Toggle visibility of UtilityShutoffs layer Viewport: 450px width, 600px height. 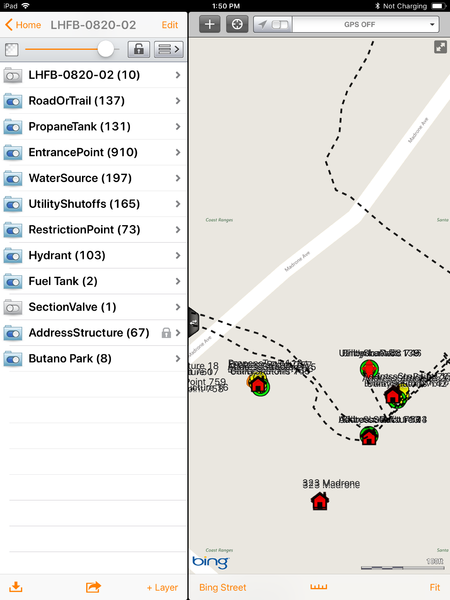pos(13,204)
